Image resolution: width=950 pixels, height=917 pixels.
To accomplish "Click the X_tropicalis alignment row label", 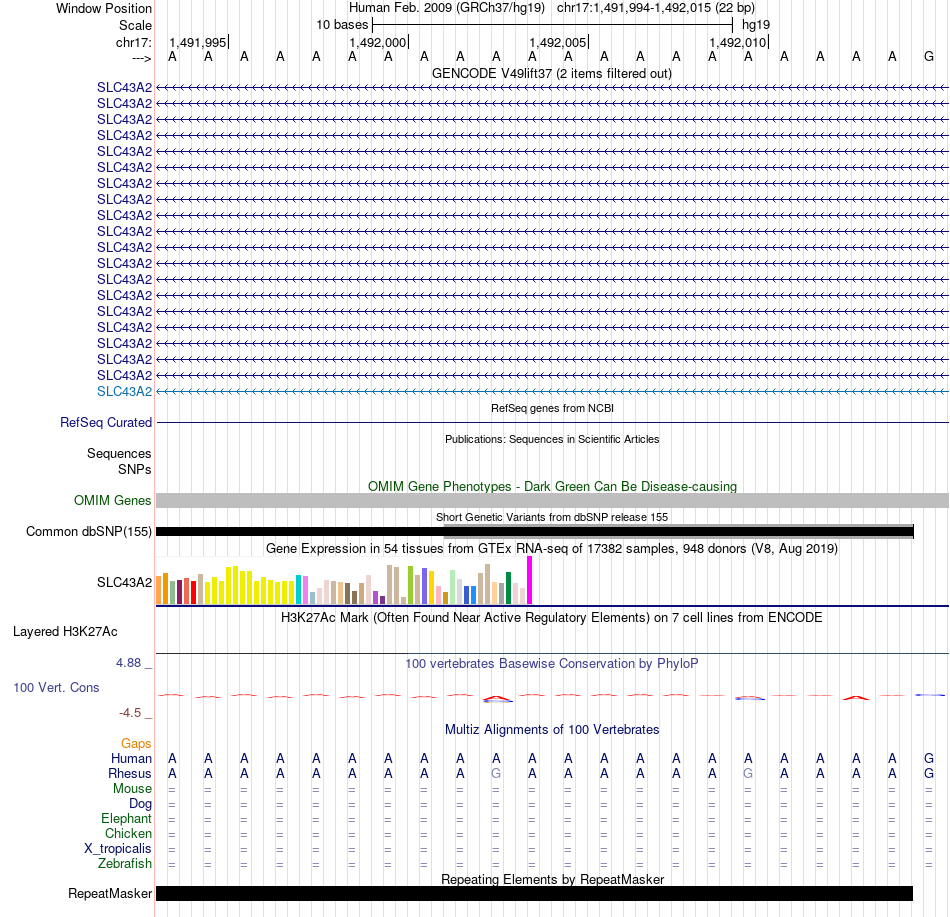I will coord(118,849).
